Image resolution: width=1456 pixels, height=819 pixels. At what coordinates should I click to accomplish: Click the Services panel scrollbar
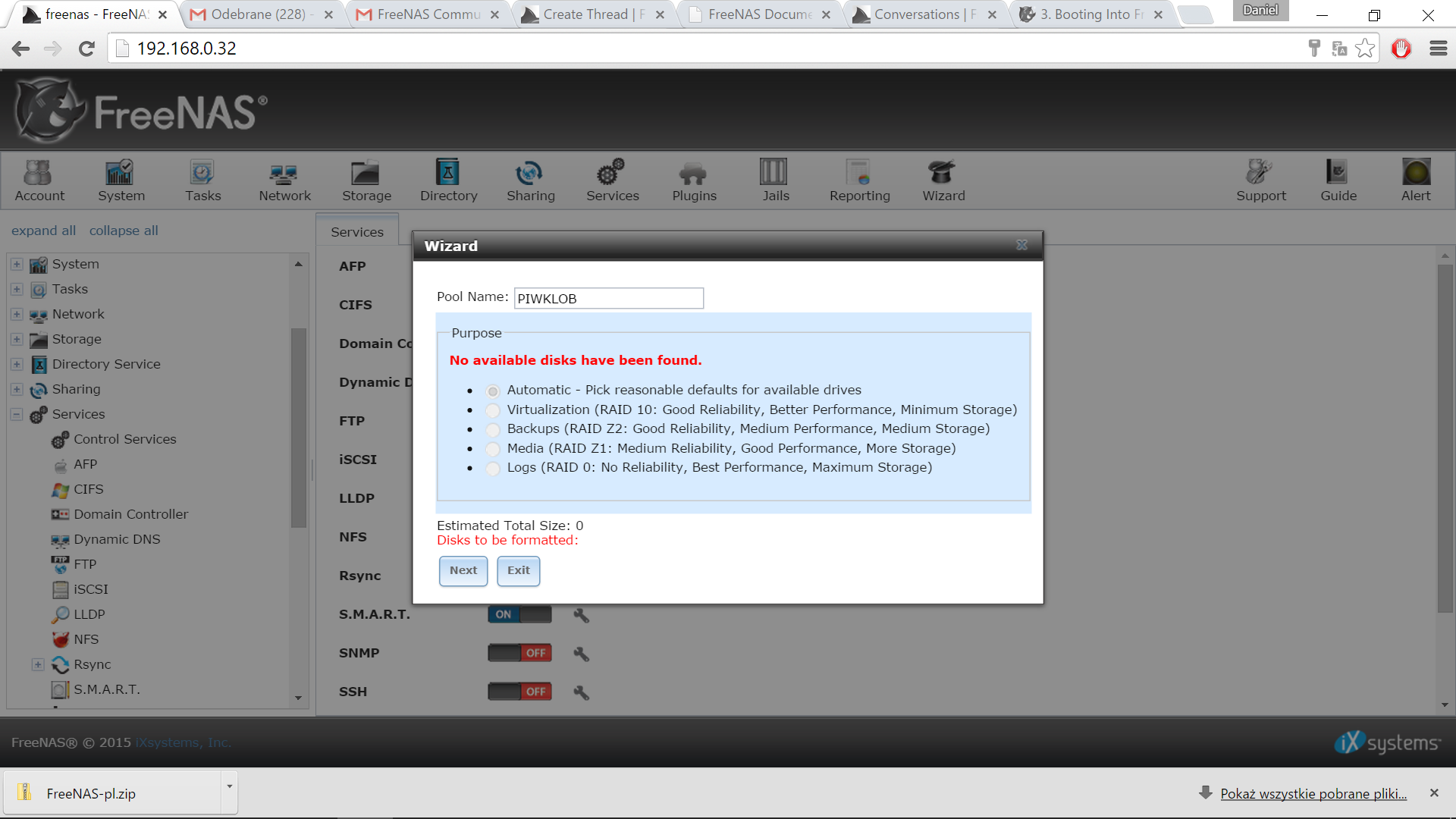pyautogui.click(x=1445, y=438)
